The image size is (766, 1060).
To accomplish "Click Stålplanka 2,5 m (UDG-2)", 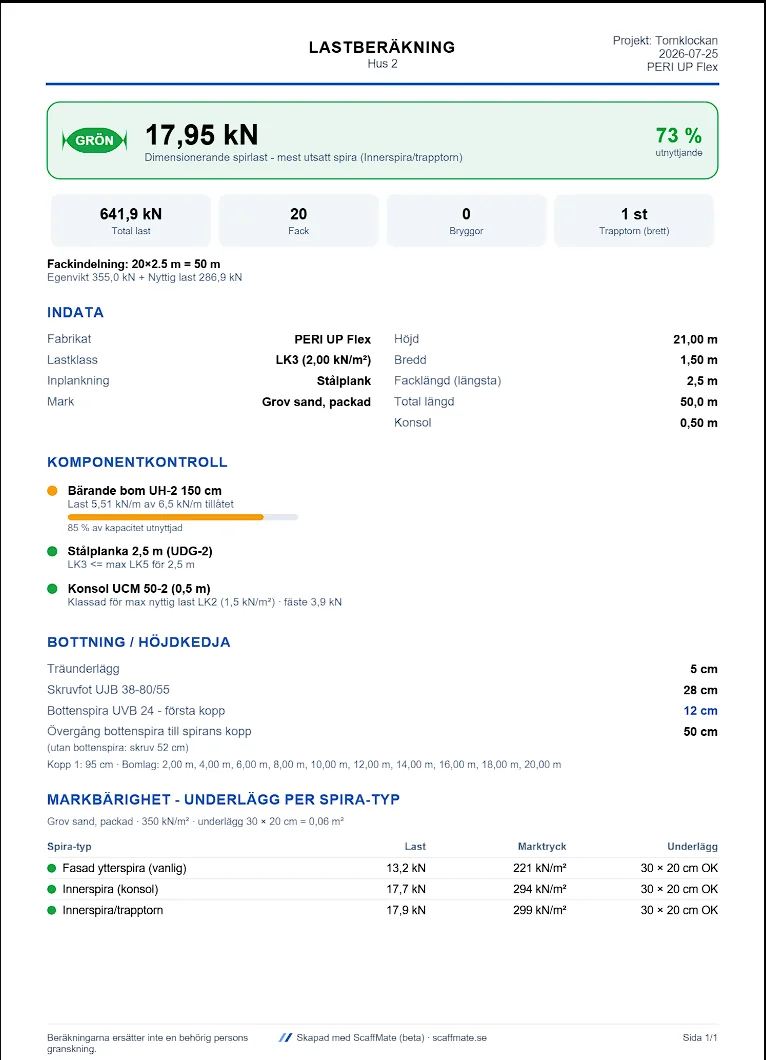I will click(140, 551).
